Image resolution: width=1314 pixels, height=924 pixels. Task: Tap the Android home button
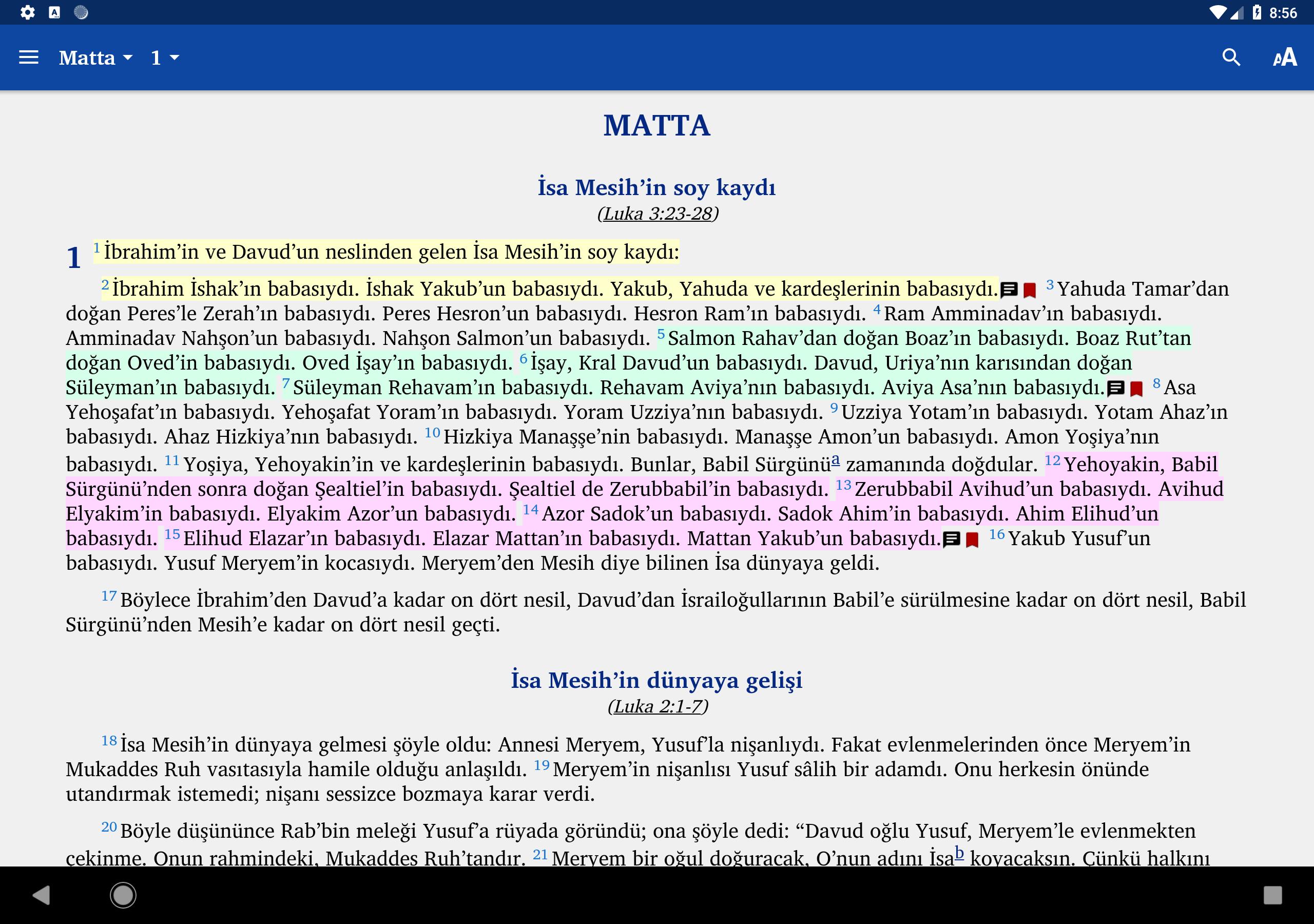pyautogui.click(x=123, y=895)
